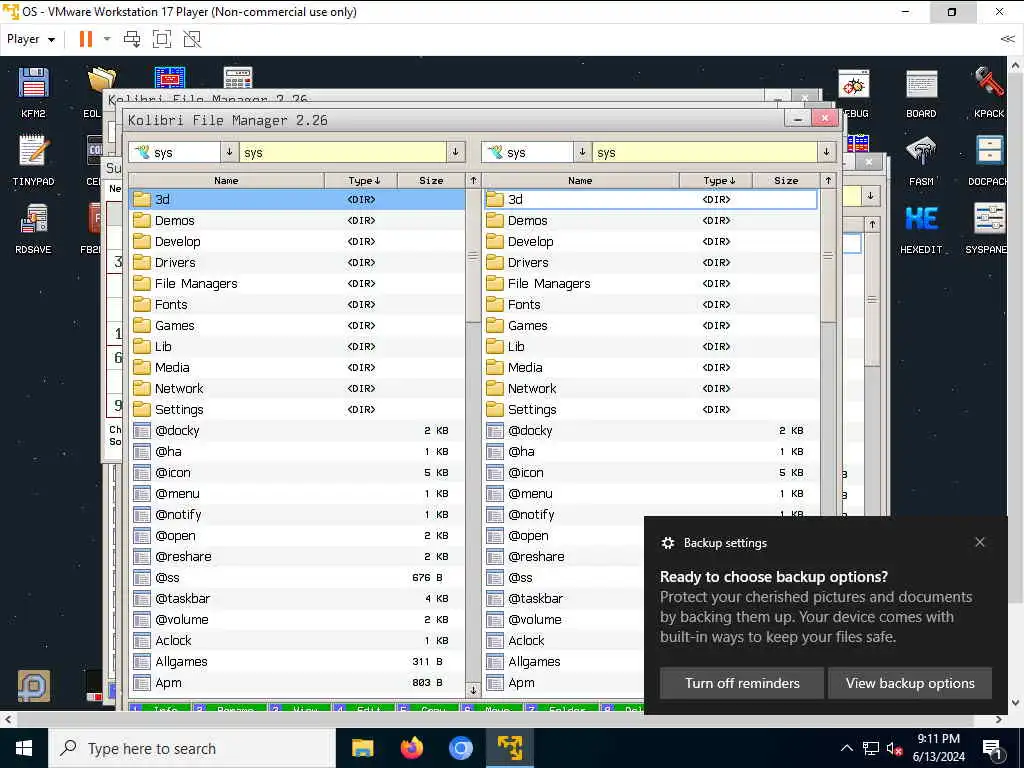Sort right panel by Size column

click(786, 180)
